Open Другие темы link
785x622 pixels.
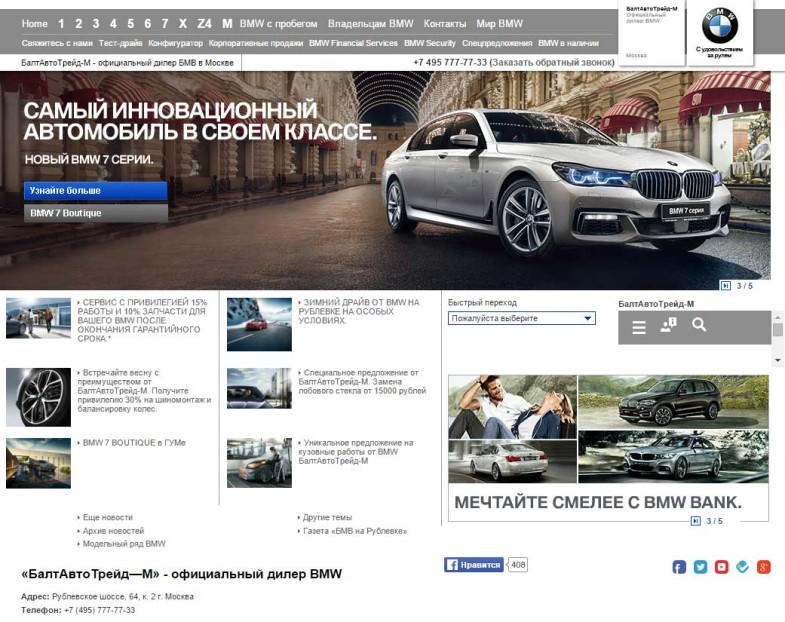coord(325,517)
